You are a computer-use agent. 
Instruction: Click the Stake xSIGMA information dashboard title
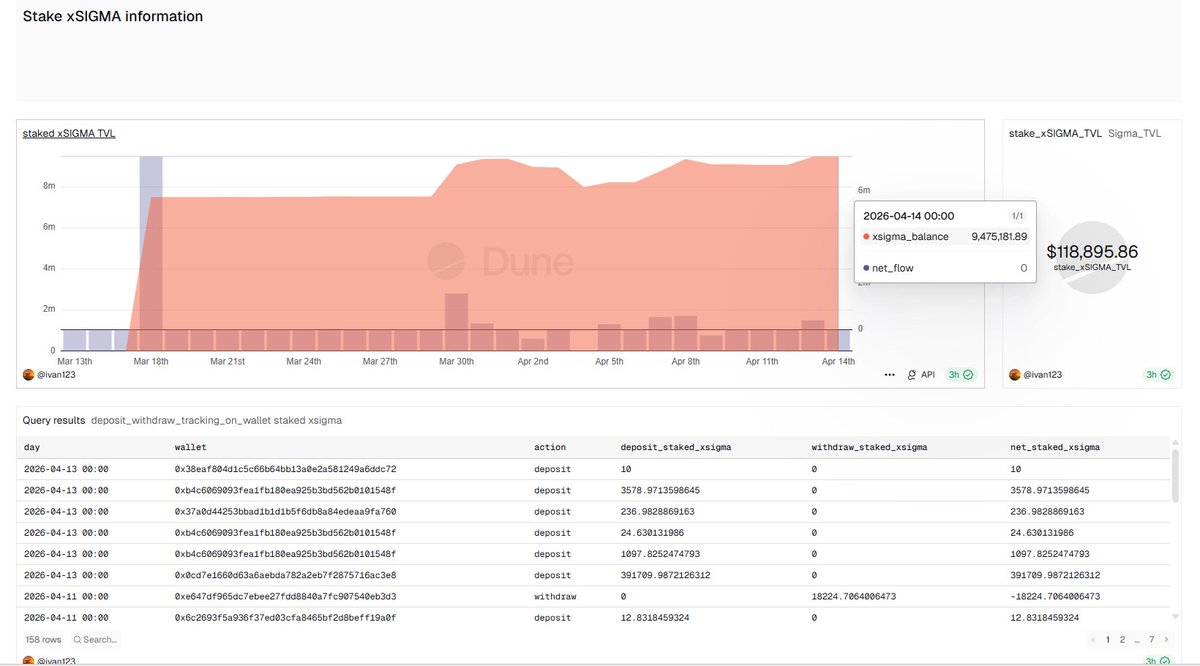coord(113,16)
